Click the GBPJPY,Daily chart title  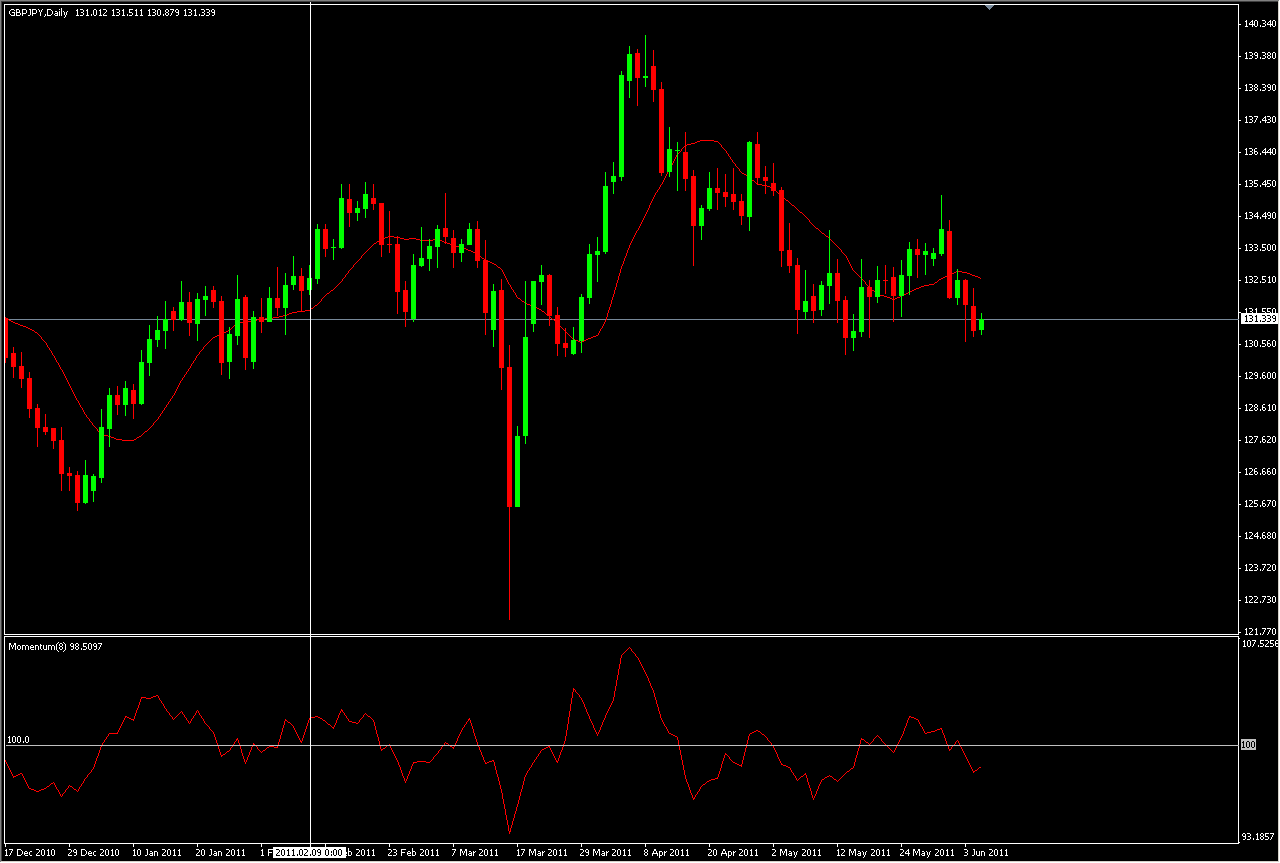tap(39, 12)
